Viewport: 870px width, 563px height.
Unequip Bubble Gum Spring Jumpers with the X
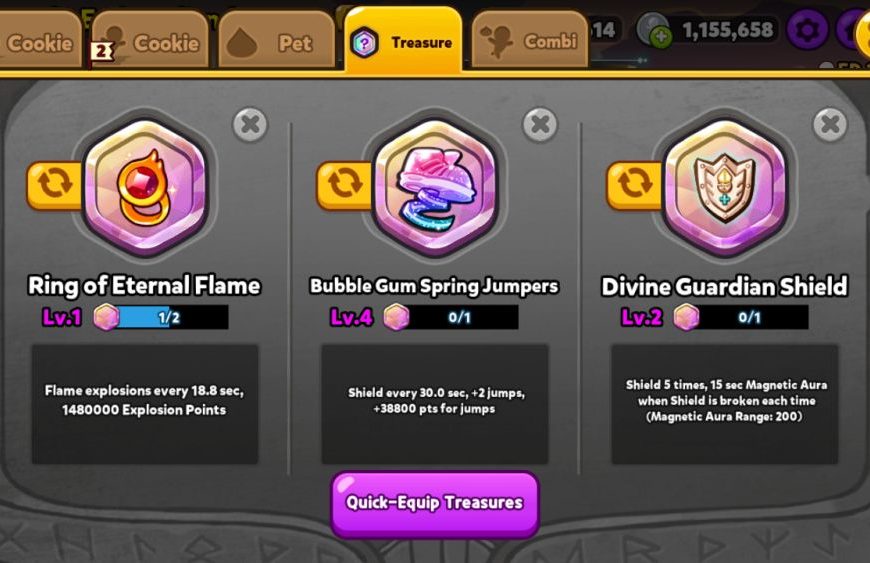click(x=540, y=124)
